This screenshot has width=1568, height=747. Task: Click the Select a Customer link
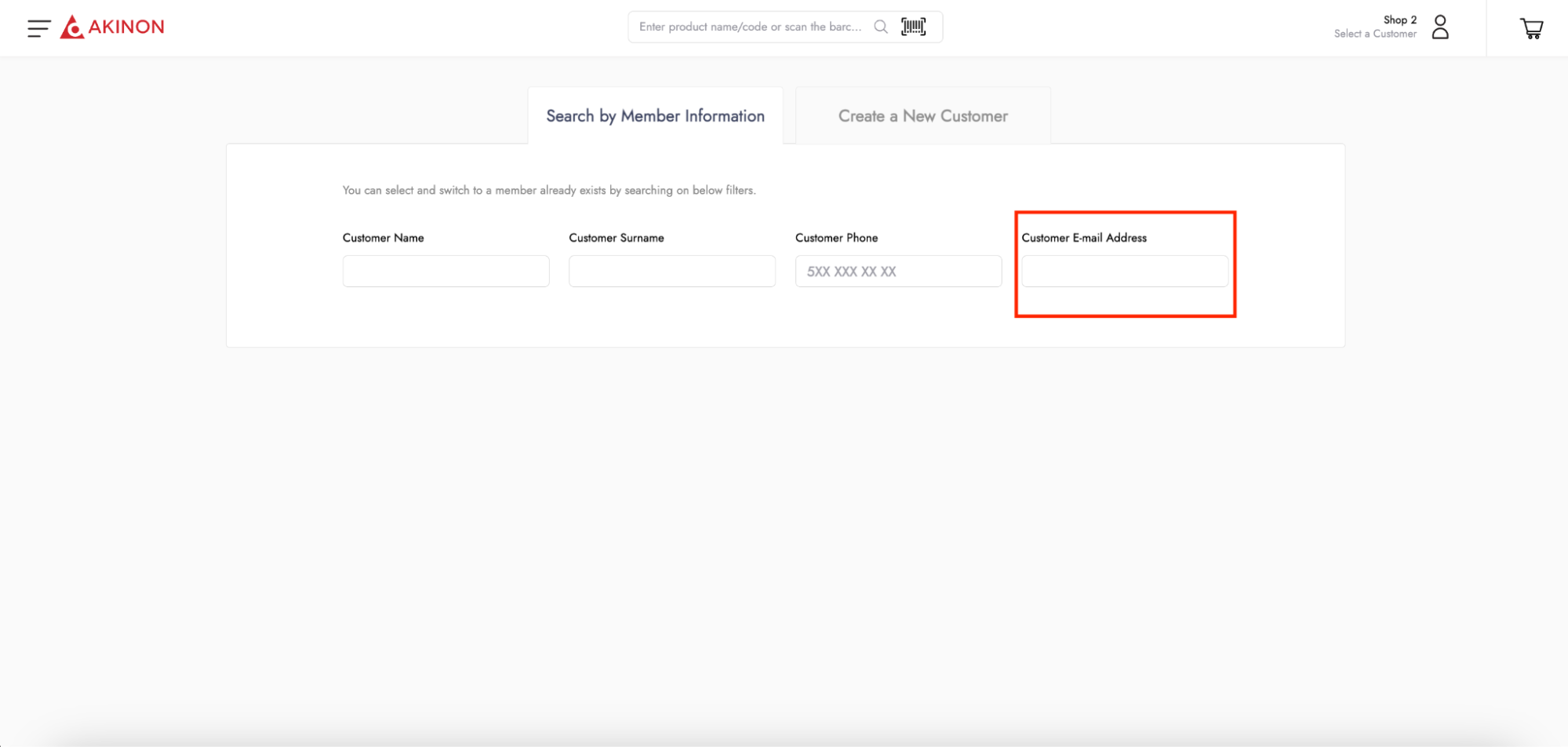[x=1375, y=34]
